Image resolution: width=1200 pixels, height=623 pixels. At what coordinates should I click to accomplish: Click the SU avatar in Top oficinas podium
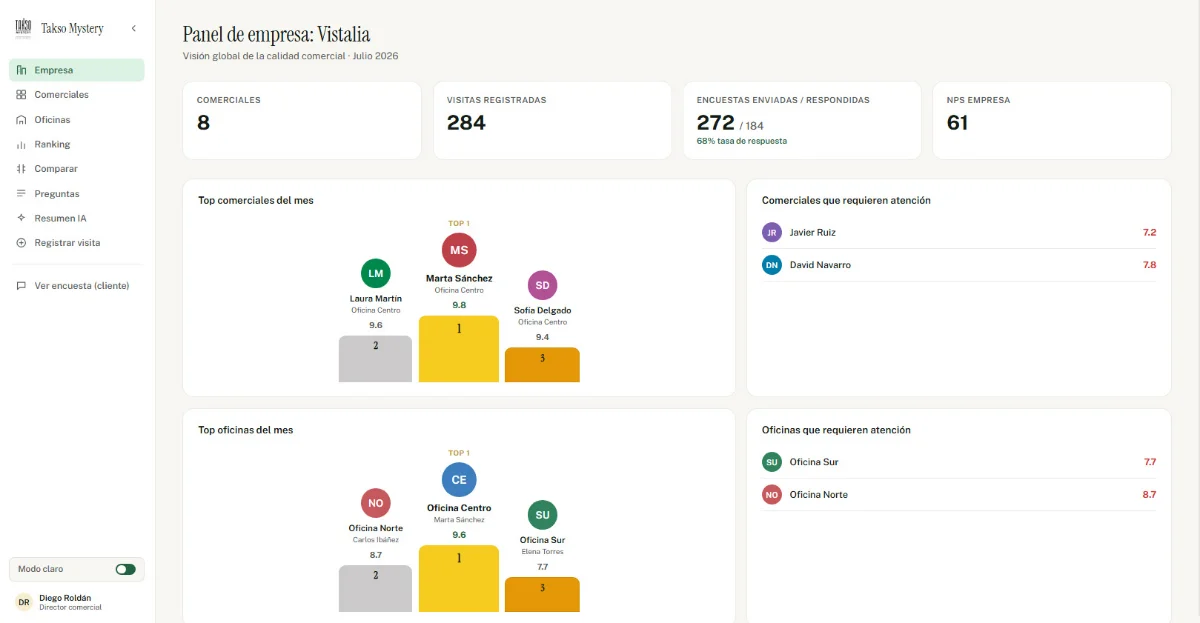542,515
